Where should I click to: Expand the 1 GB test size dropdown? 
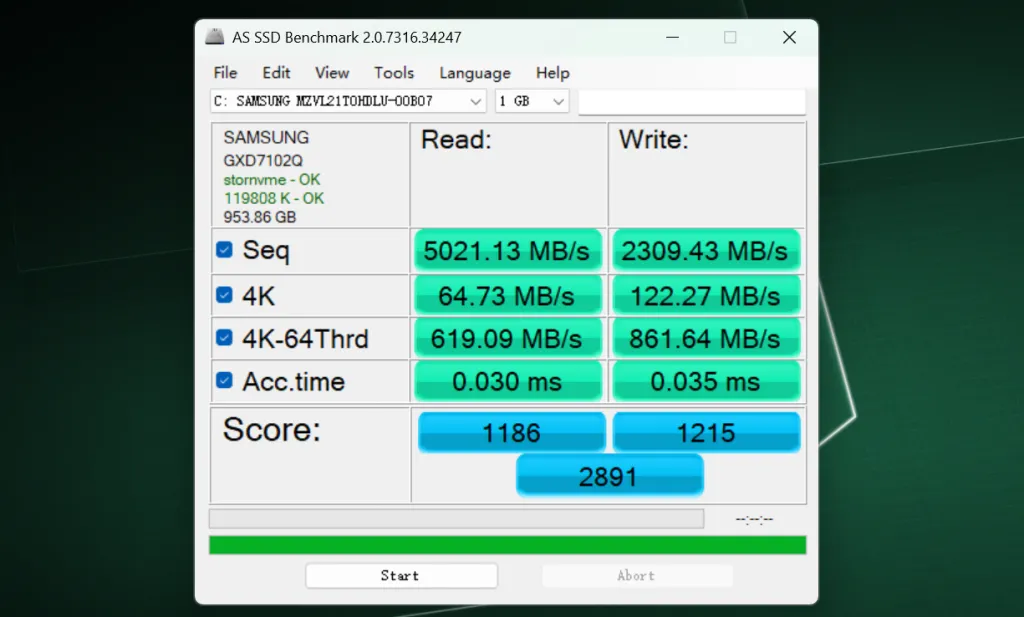coord(531,101)
